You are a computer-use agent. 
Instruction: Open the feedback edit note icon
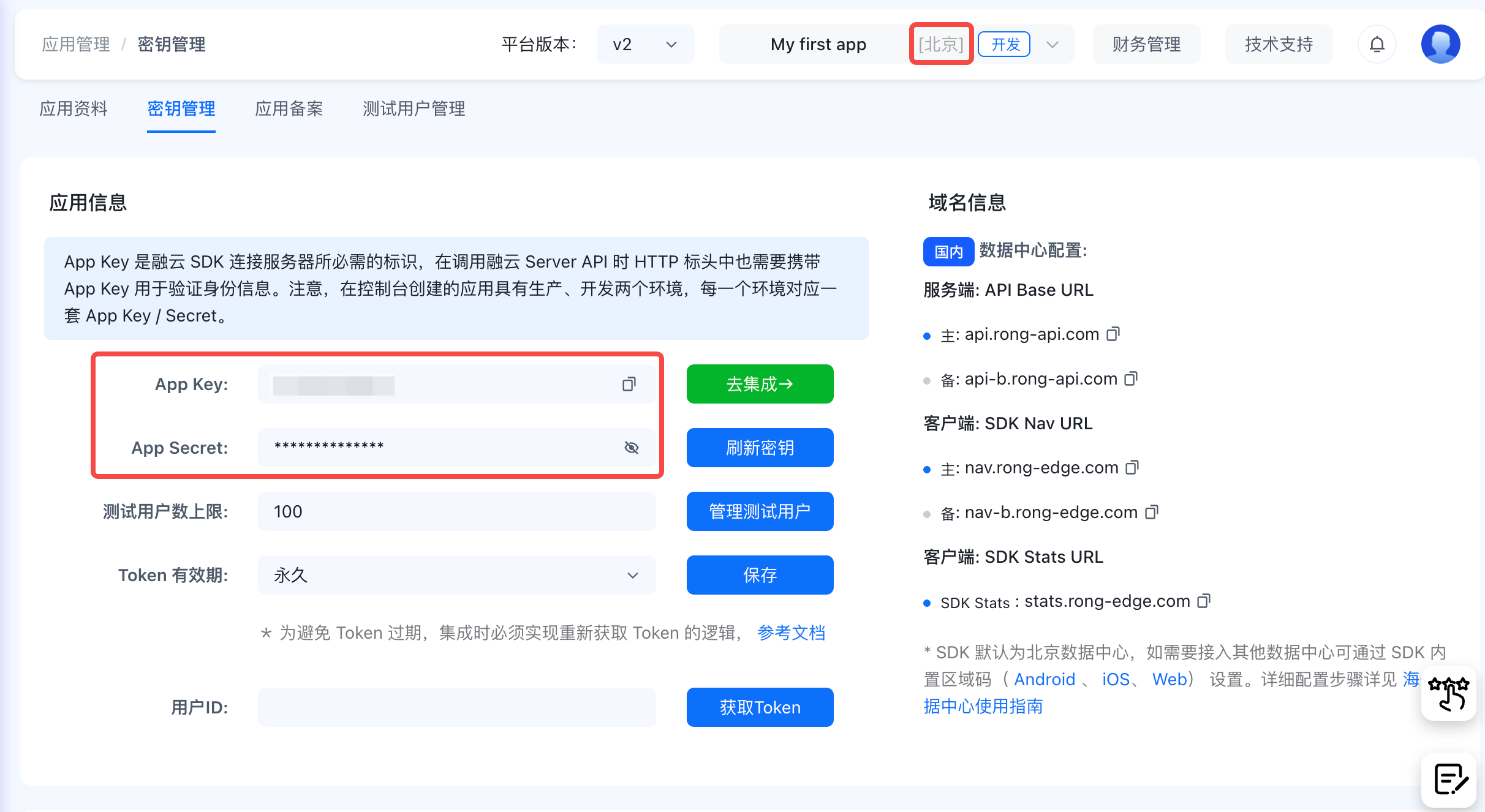(1449, 780)
